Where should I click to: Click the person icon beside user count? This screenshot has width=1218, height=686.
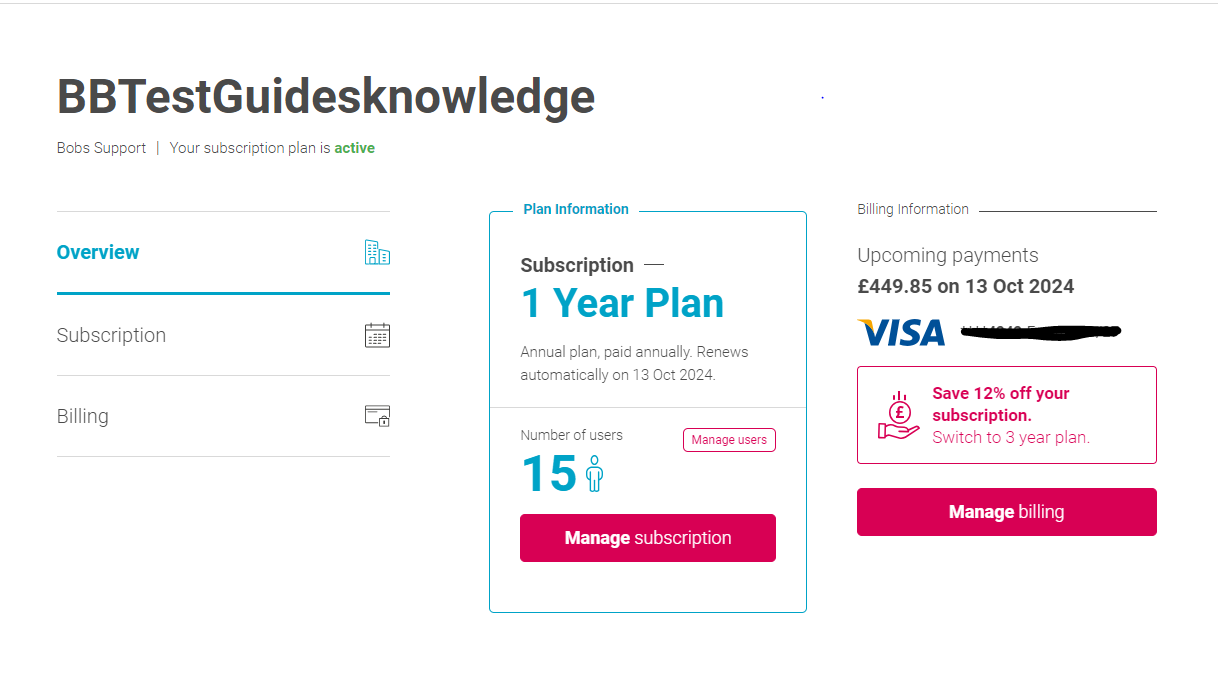595,474
